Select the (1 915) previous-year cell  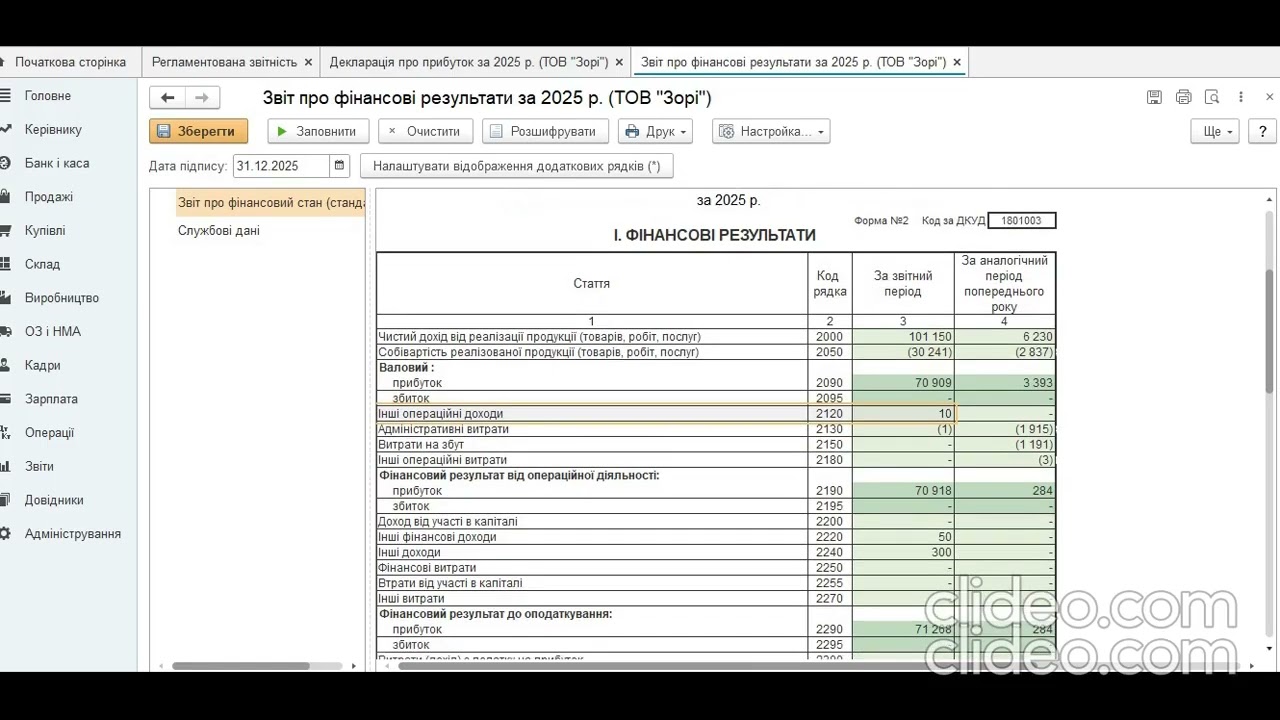[1005, 429]
